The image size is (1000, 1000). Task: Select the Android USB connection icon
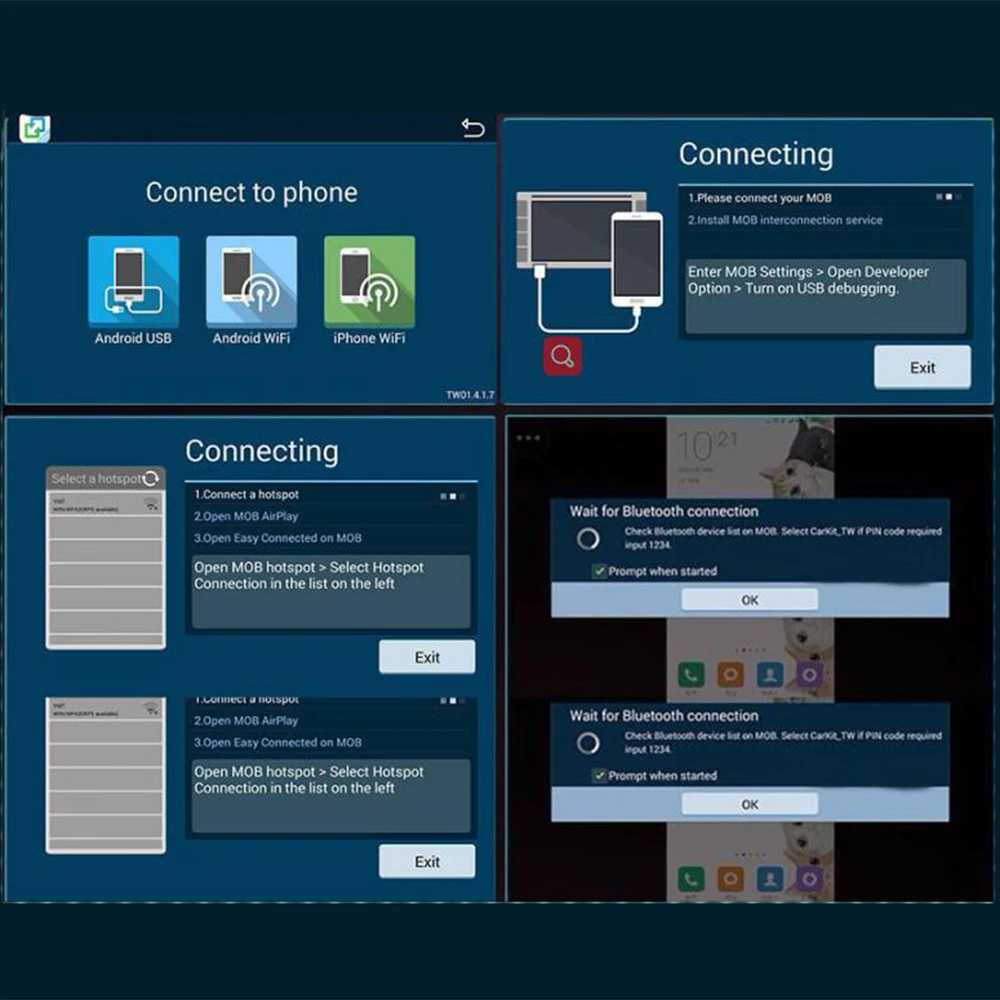click(x=133, y=281)
